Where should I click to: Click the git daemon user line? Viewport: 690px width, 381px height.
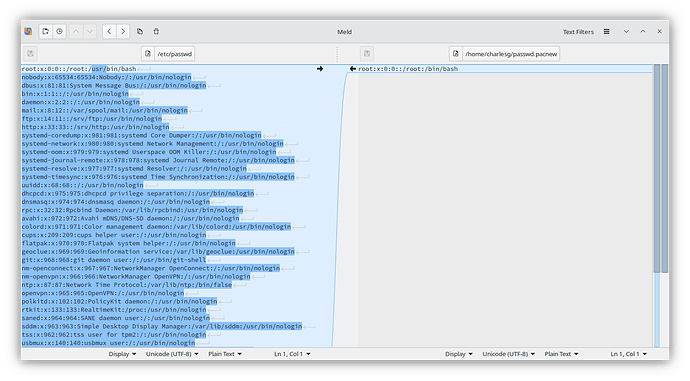point(114,260)
